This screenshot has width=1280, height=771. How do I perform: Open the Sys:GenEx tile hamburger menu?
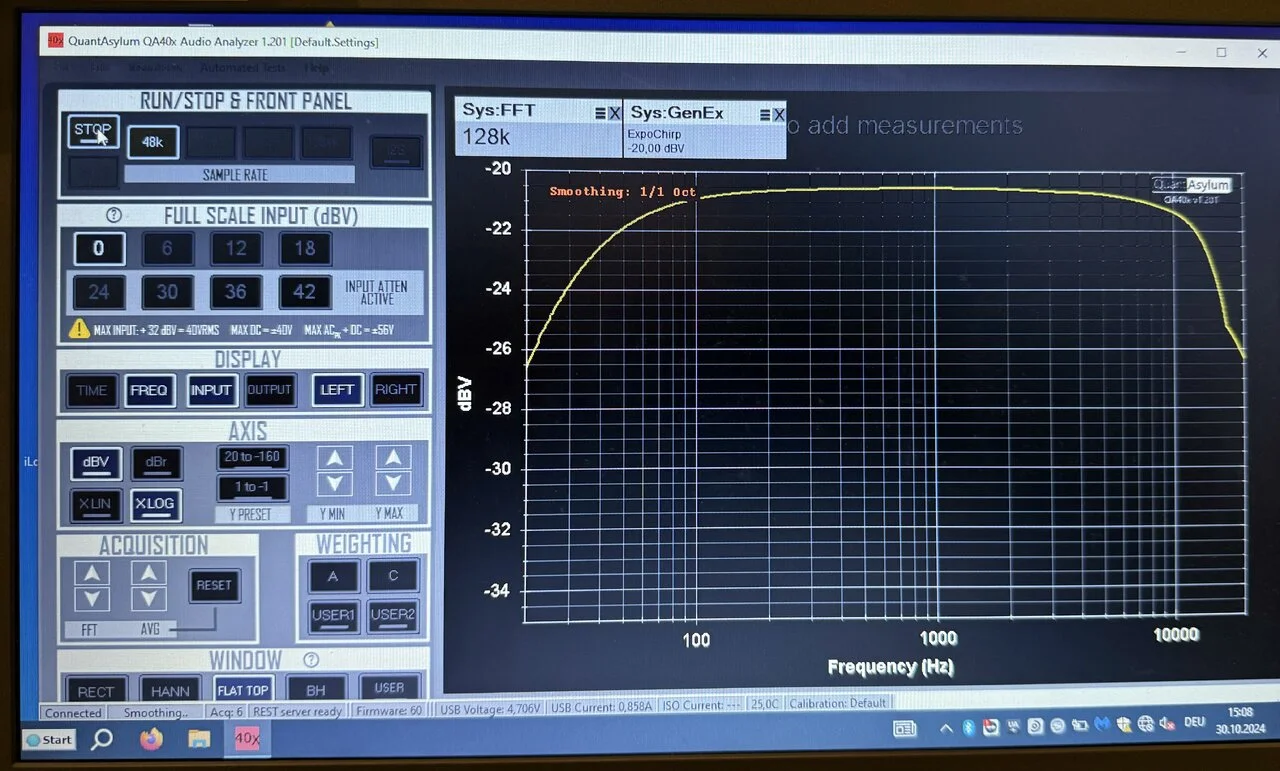click(x=765, y=114)
